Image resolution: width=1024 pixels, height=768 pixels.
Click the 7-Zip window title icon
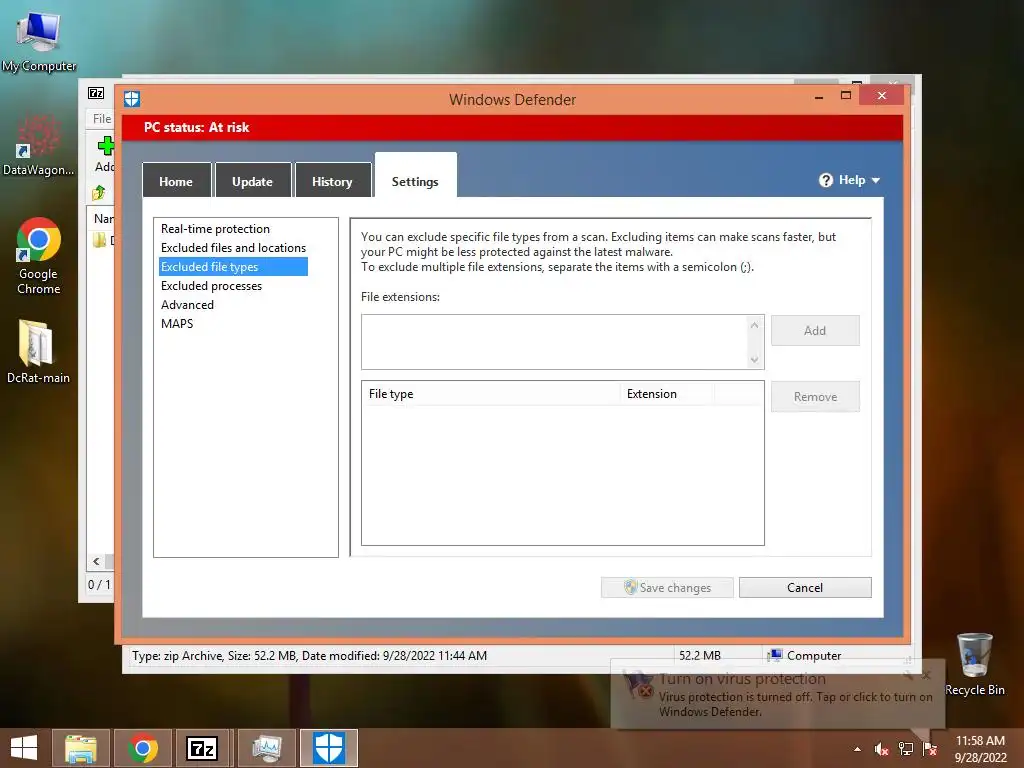click(x=96, y=93)
